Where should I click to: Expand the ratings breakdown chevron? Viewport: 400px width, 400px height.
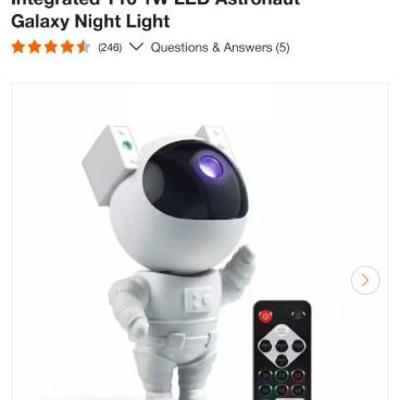pyautogui.click(x=136, y=47)
